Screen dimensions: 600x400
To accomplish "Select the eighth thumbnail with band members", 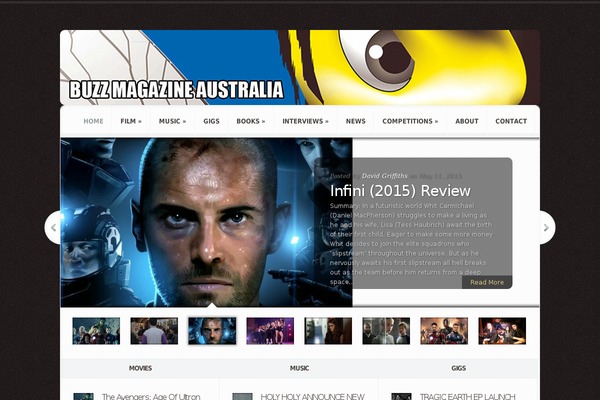I will [x=502, y=331].
